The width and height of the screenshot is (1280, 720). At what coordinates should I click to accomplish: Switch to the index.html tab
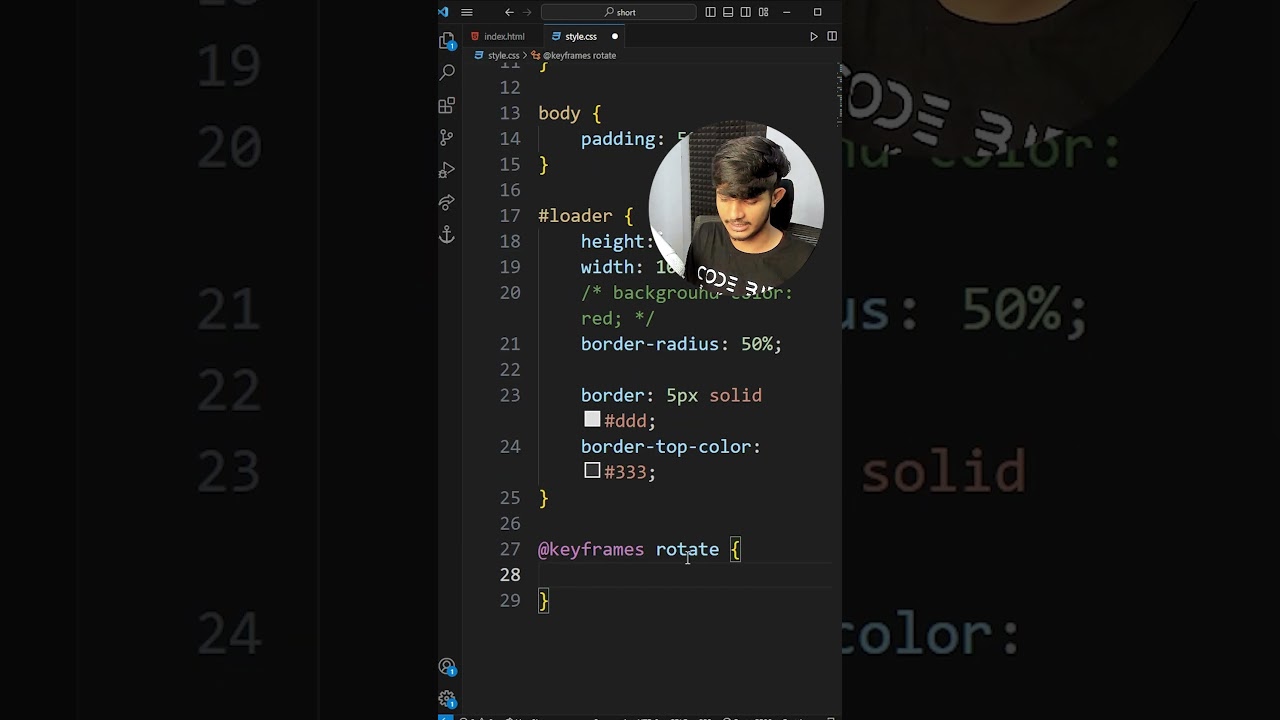[x=503, y=37]
